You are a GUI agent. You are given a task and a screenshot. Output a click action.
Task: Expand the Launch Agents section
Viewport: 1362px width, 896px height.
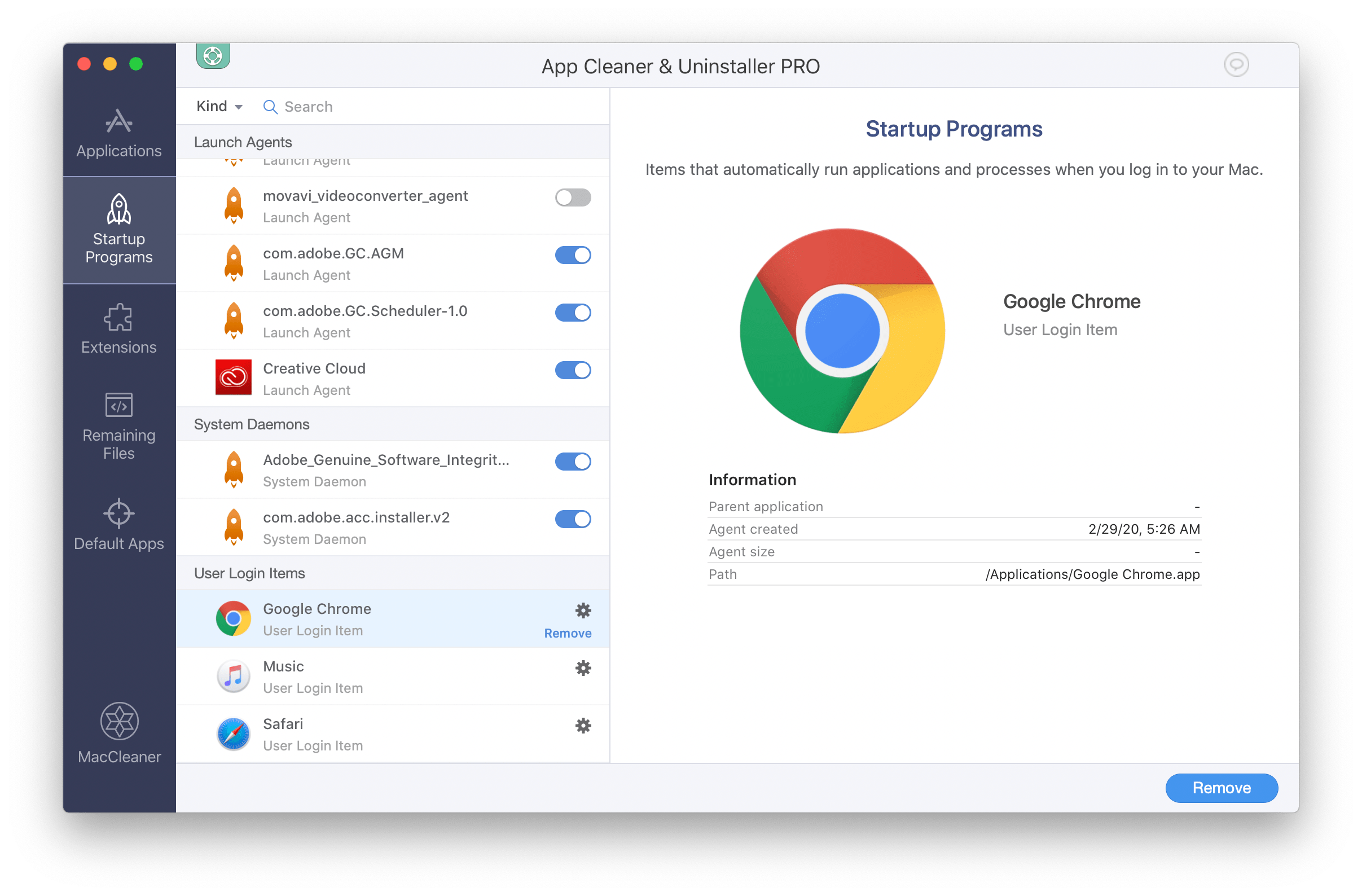[243, 140]
